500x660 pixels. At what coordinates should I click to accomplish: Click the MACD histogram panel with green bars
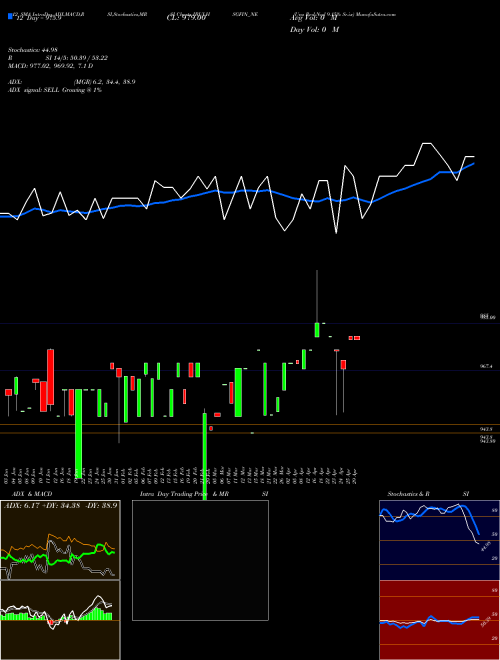(60, 620)
